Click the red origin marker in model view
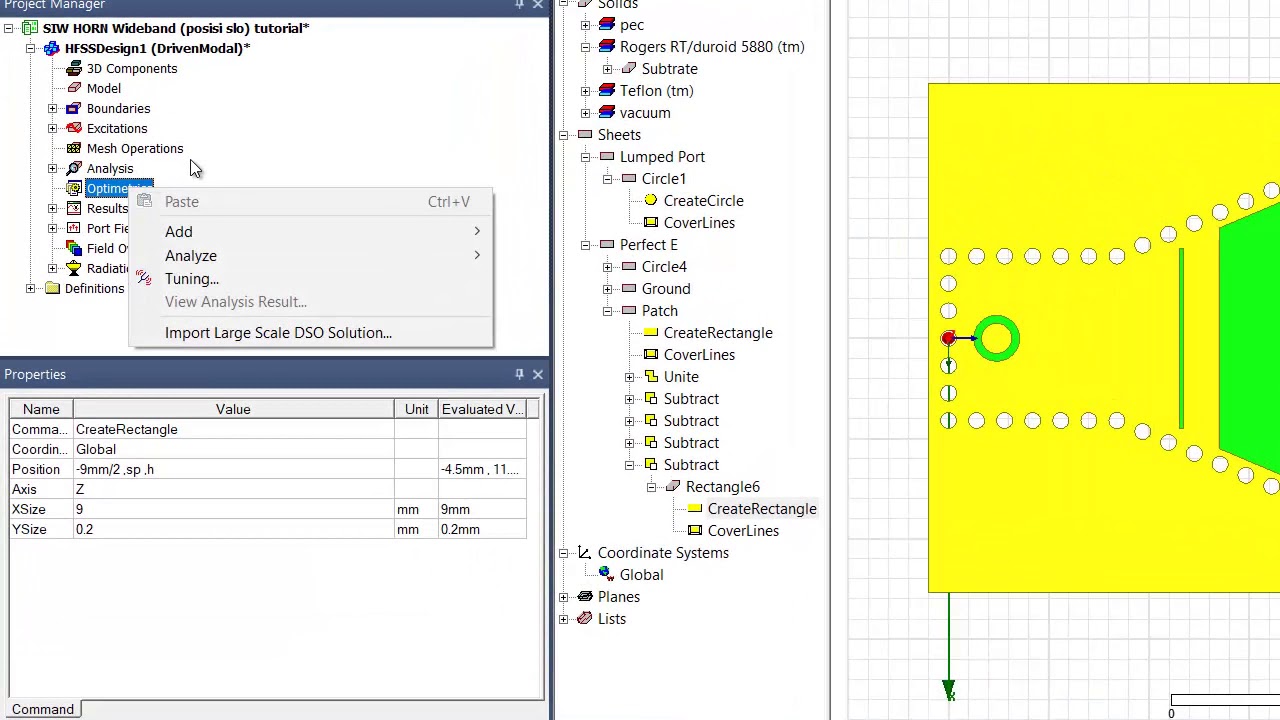Screen dimensions: 1280x720 click(948, 338)
